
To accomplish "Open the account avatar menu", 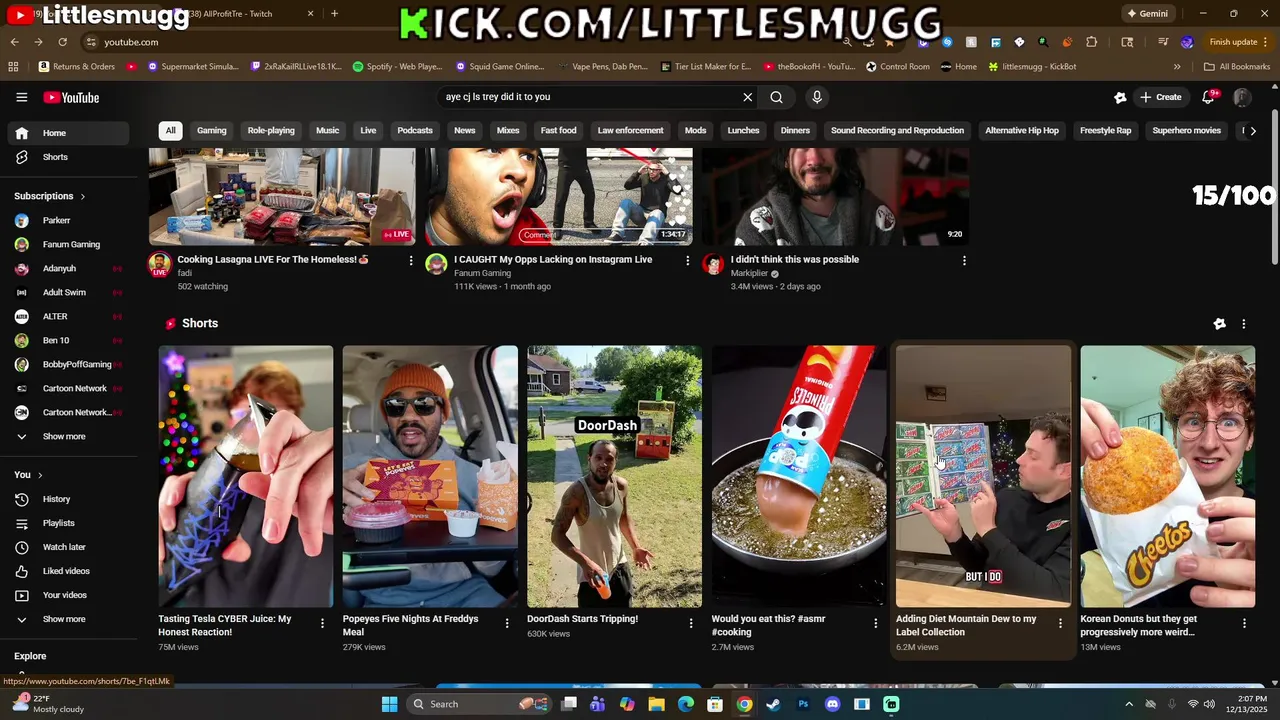I will pos(1242,97).
